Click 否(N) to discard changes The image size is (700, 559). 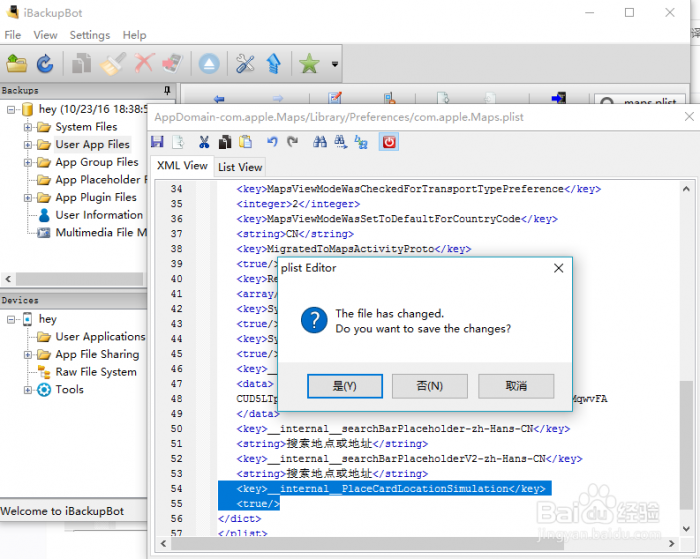tap(429, 386)
